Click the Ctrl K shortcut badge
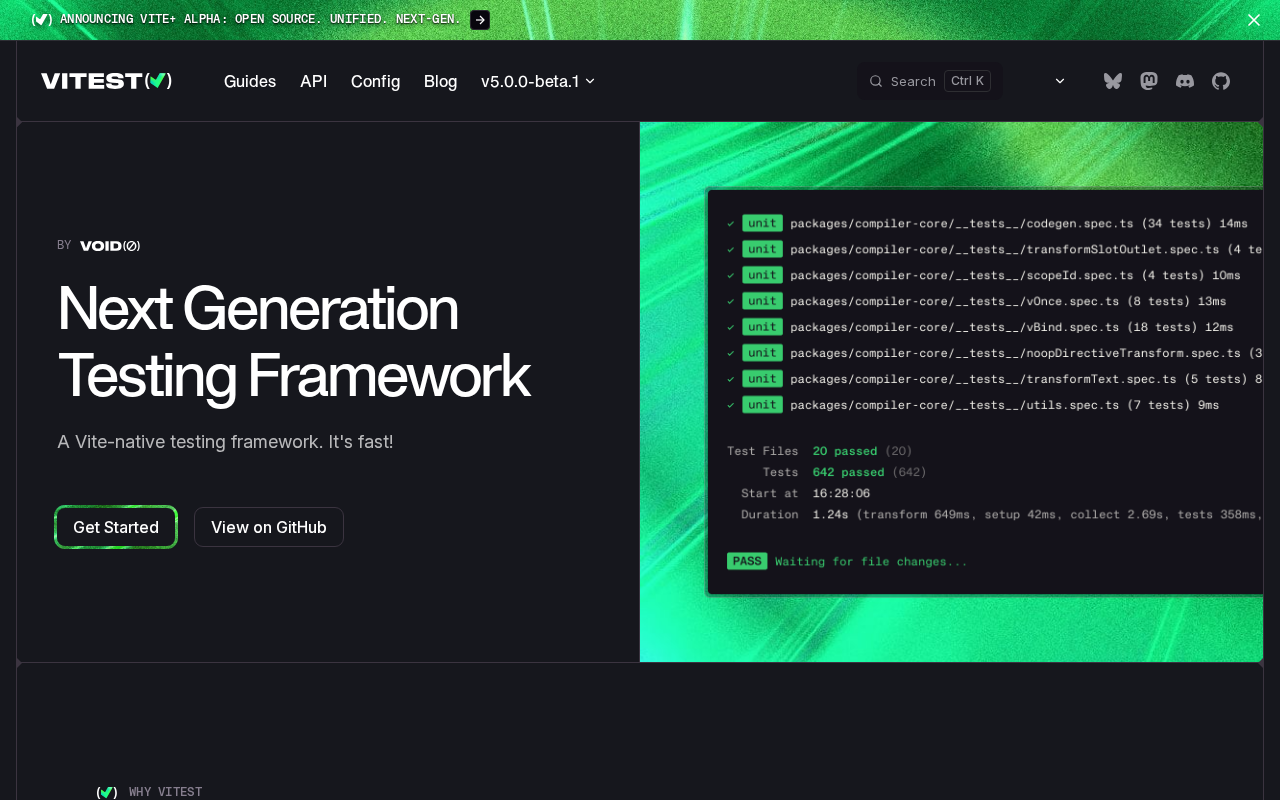Screen dimensions: 1280x800 [967, 81]
